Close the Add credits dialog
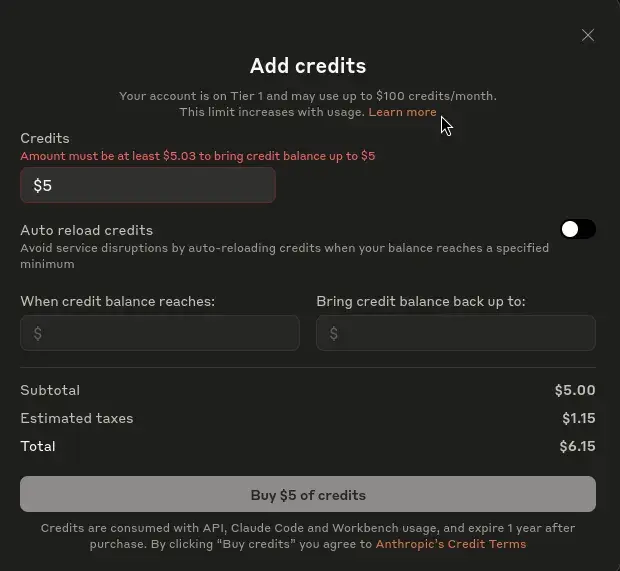Screen dimensions: 620x571 pos(588,35)
